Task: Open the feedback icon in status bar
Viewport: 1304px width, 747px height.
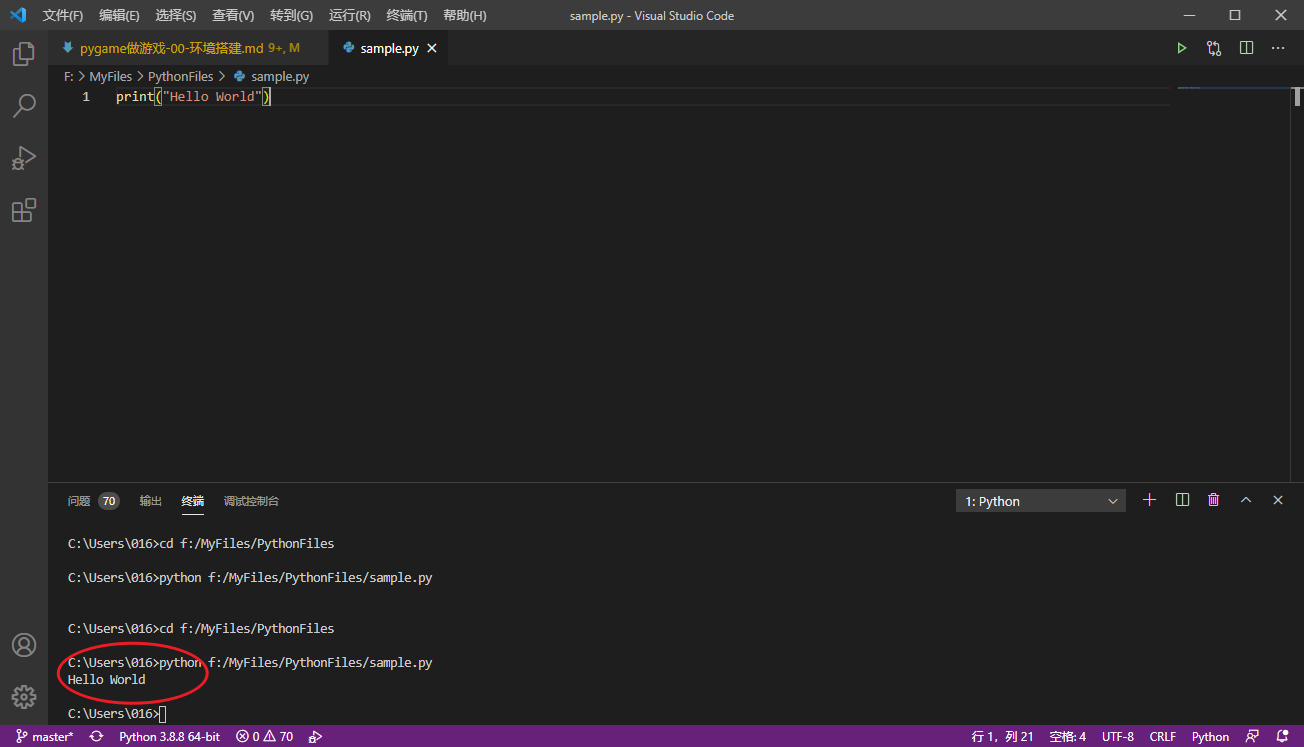Action: 1252,737
